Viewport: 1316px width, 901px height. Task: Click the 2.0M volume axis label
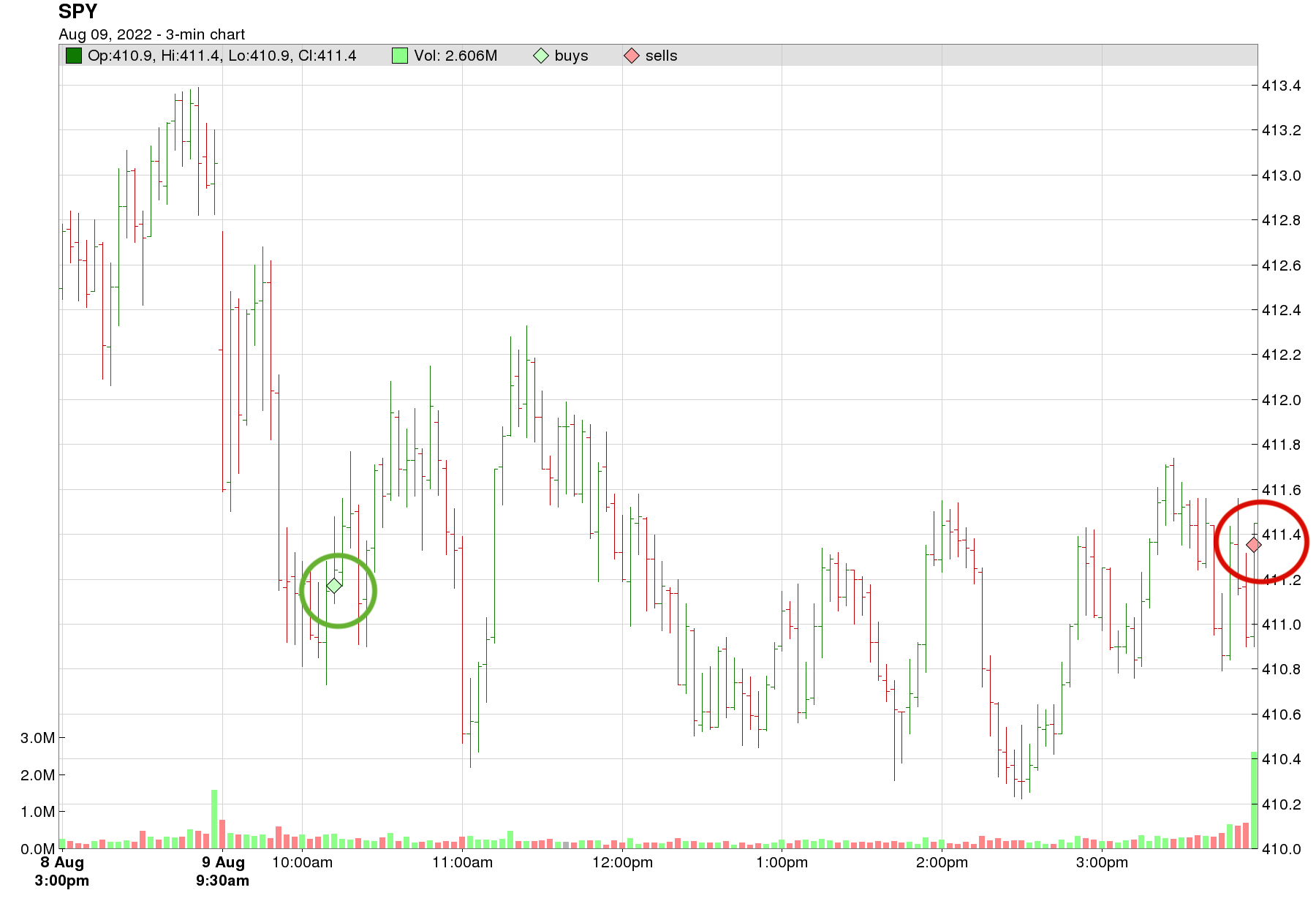pyautogui.click(x=38, y=775)
